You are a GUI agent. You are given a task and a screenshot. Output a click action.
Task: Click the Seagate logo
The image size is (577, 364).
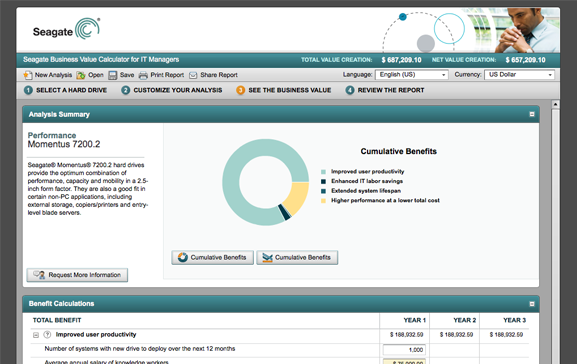coord(66,29)
